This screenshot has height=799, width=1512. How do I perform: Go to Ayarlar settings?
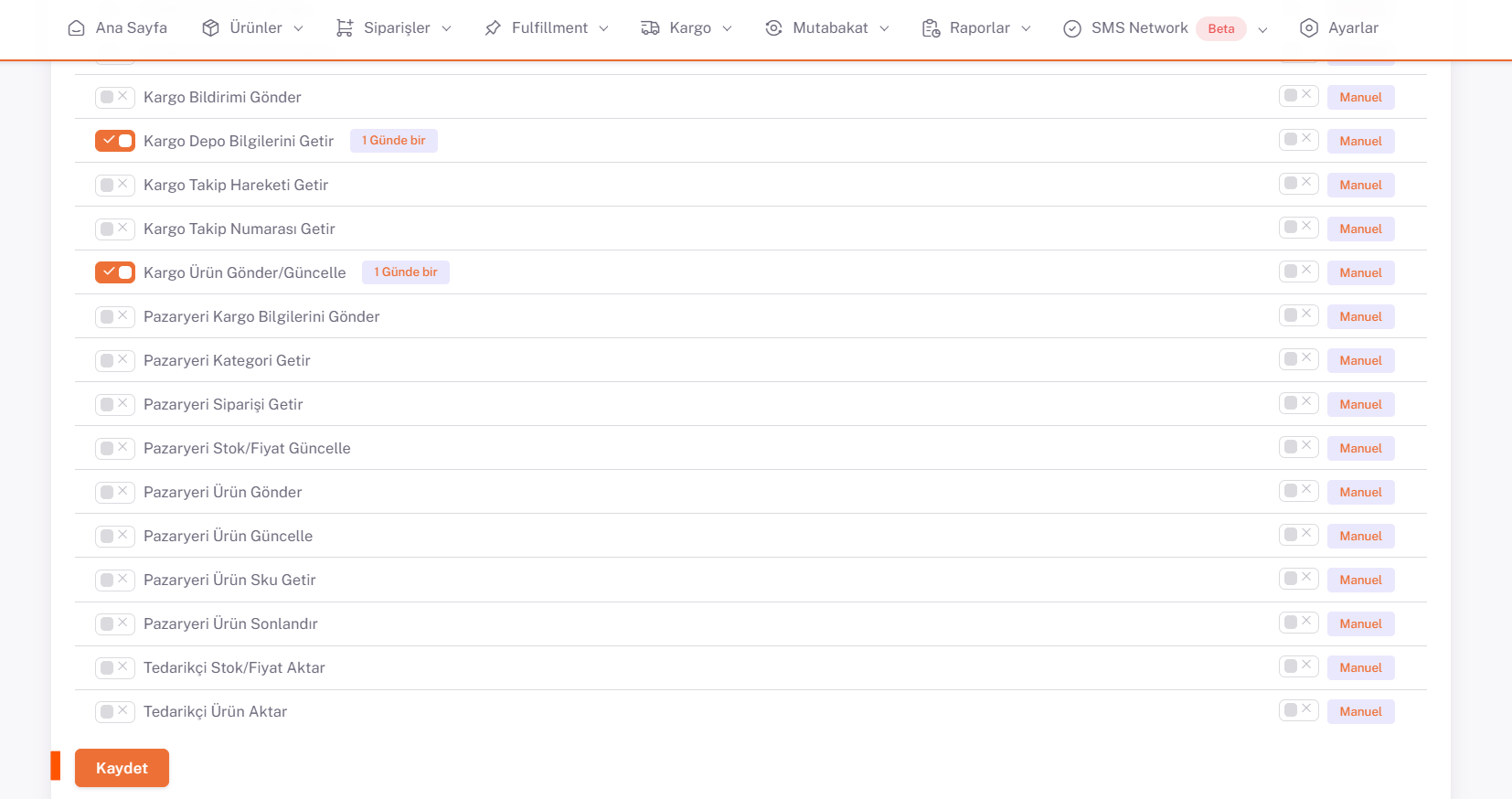pyautogui.click(x=1339, y=28)
